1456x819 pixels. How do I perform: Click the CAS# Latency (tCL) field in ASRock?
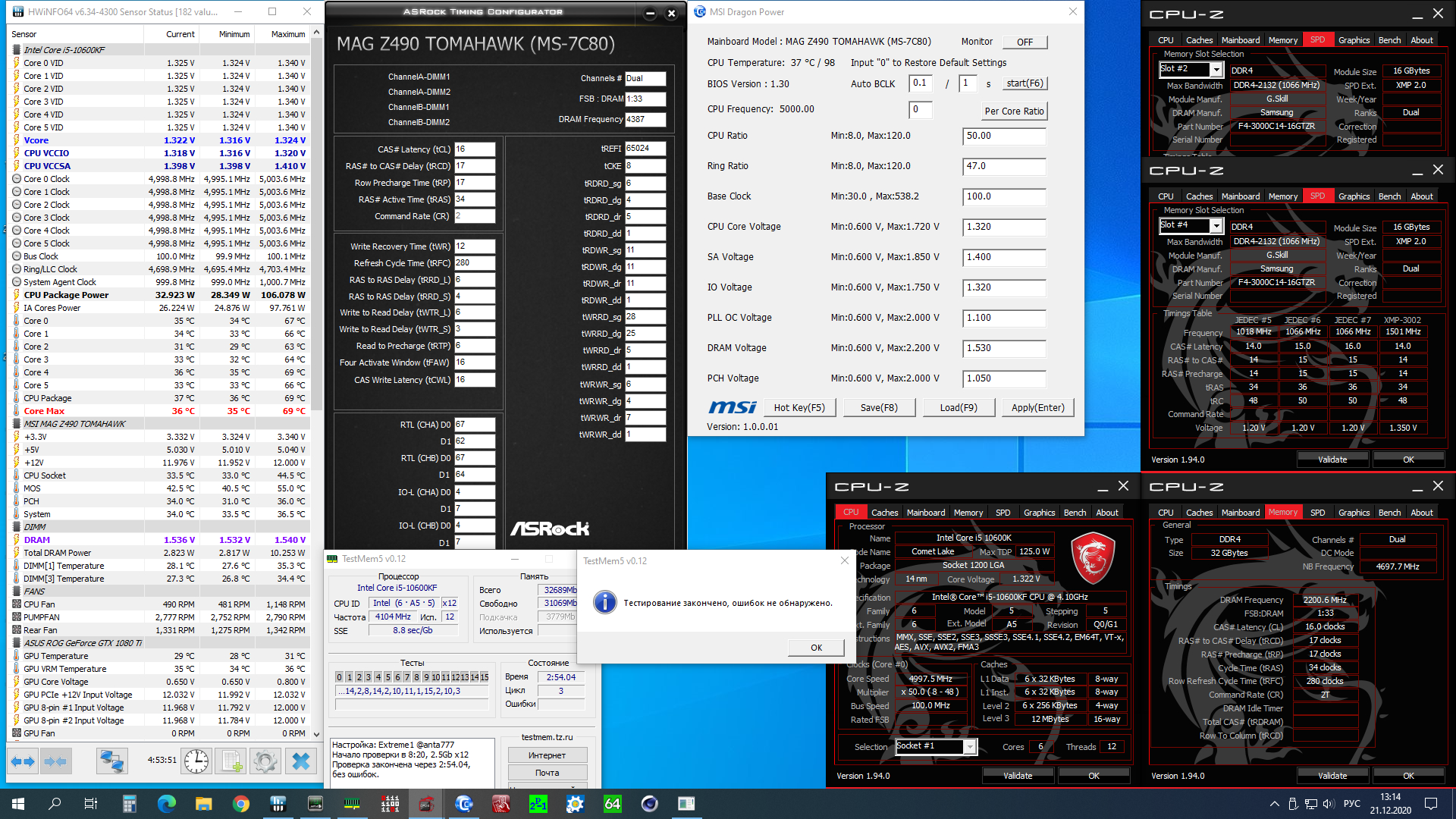475,149
